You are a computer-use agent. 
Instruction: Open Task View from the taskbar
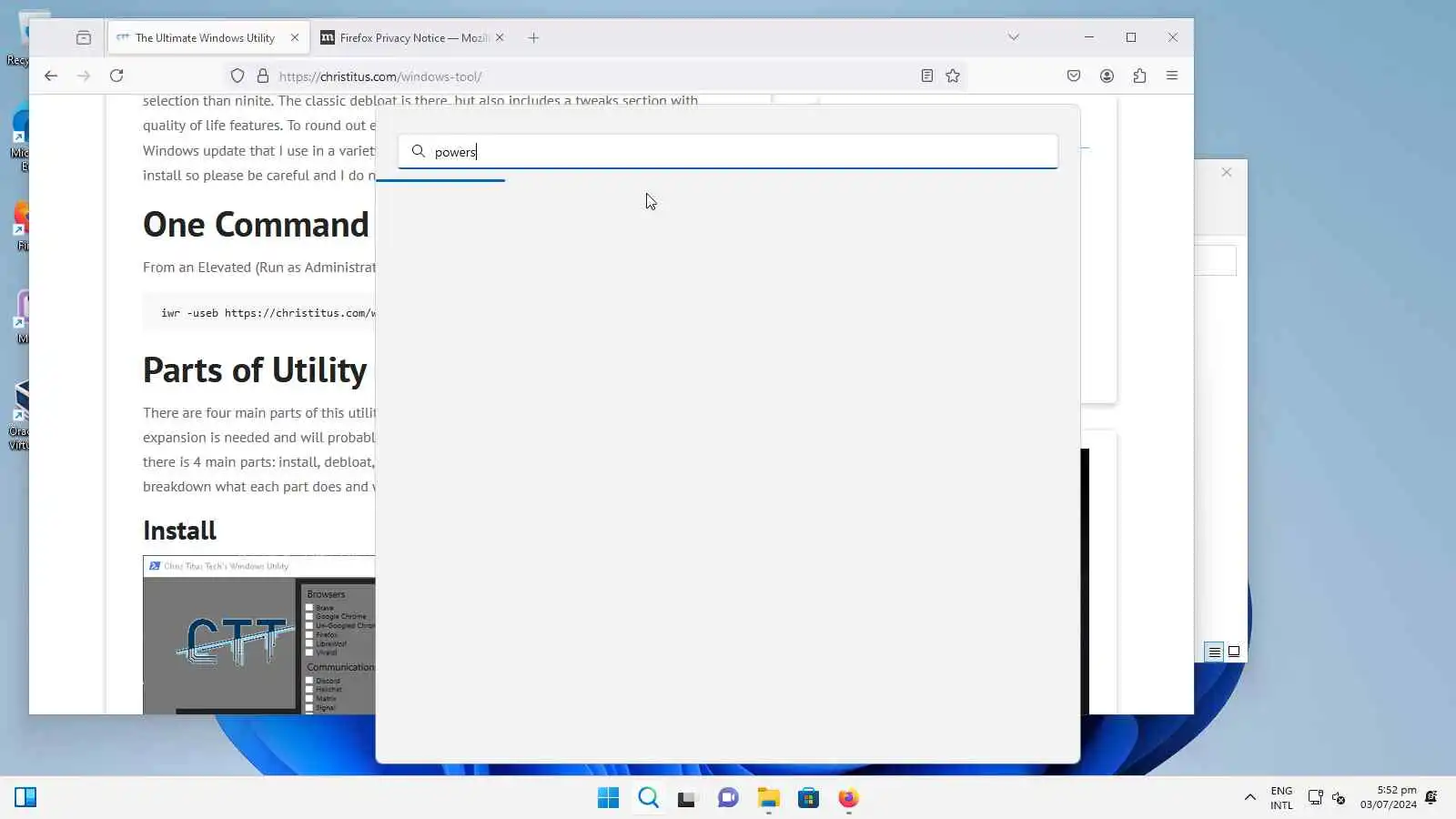(x=688, y=798)
